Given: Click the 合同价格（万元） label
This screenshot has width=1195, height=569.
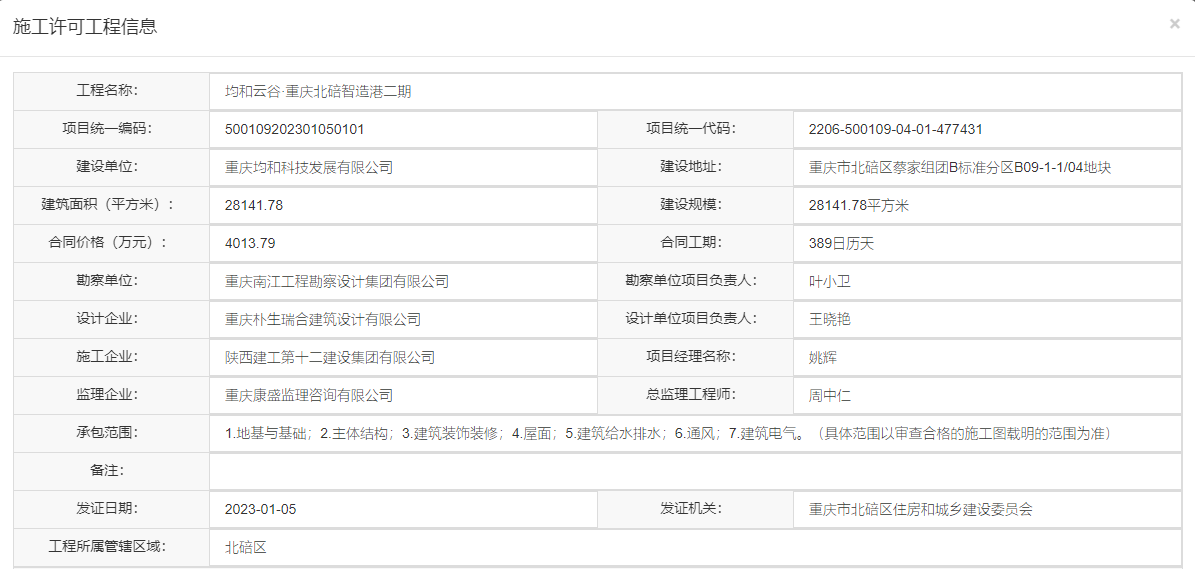Looking at the screenshot, I should 106,243.
